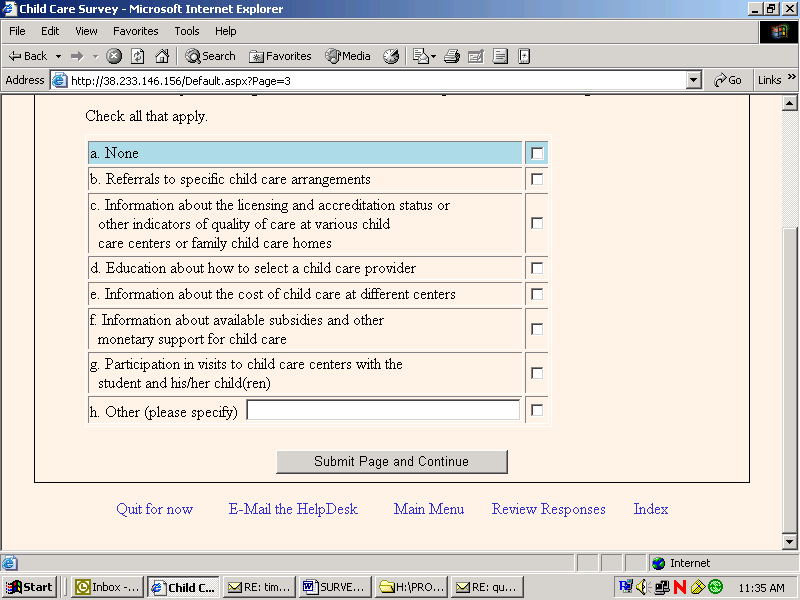Click the Stop toolbar icon
The height and width of the screenshot is (600, 800).
114,56
